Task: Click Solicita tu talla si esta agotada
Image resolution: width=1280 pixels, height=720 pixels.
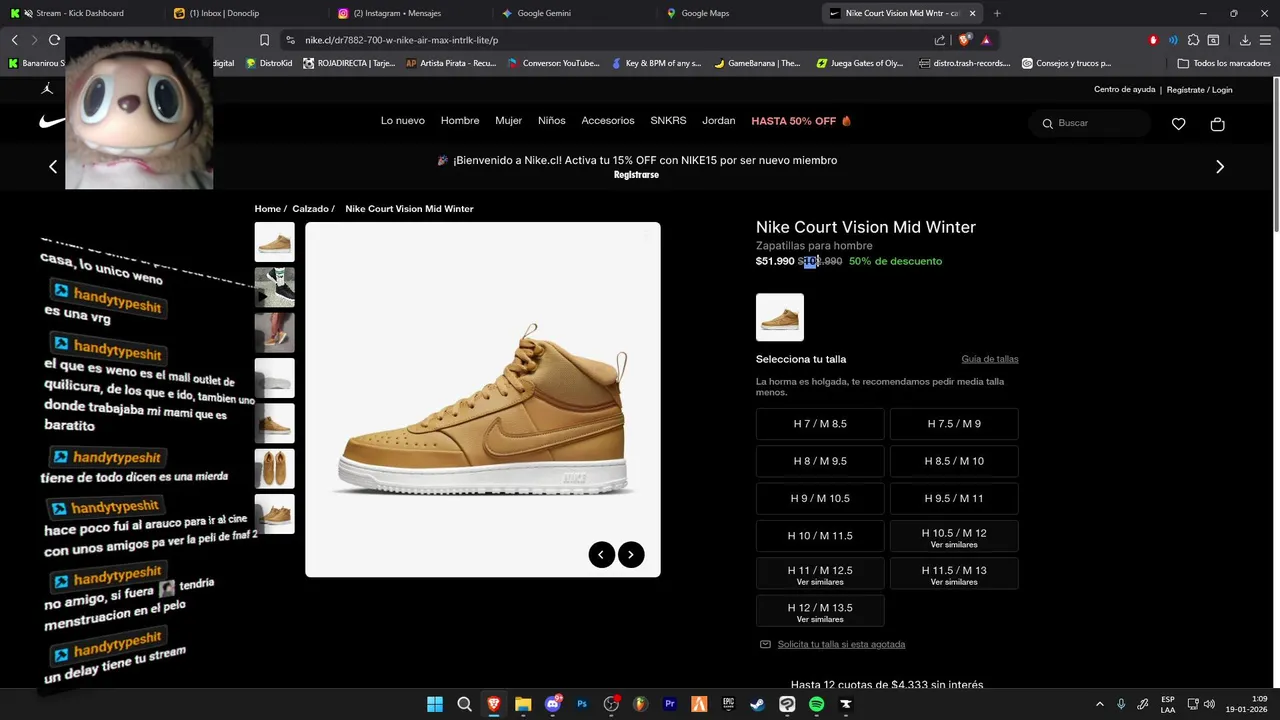Action: point(841,645)
